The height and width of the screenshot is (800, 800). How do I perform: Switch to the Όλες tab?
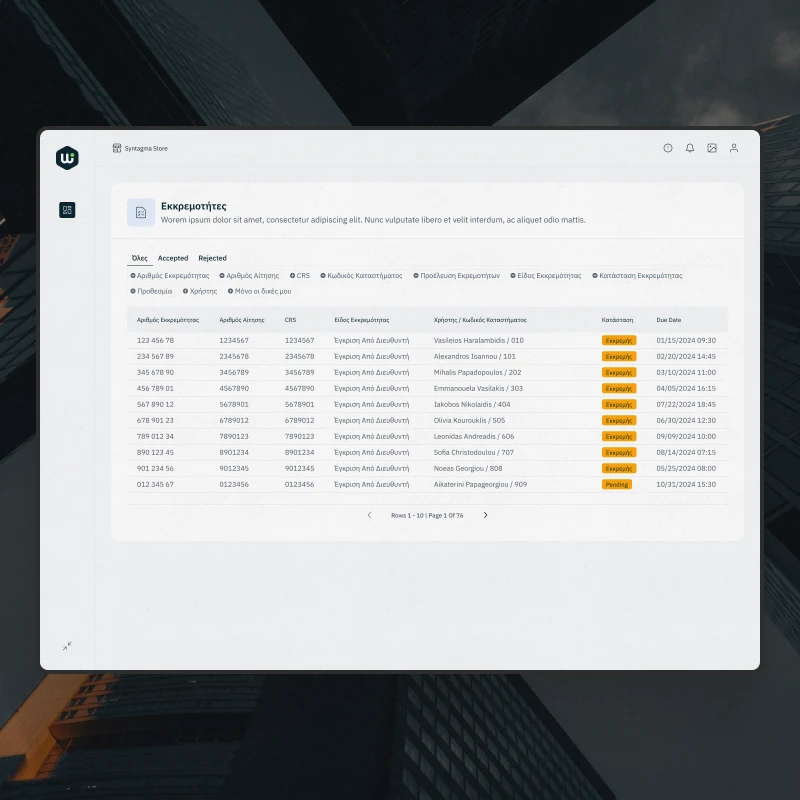point(140,258)
